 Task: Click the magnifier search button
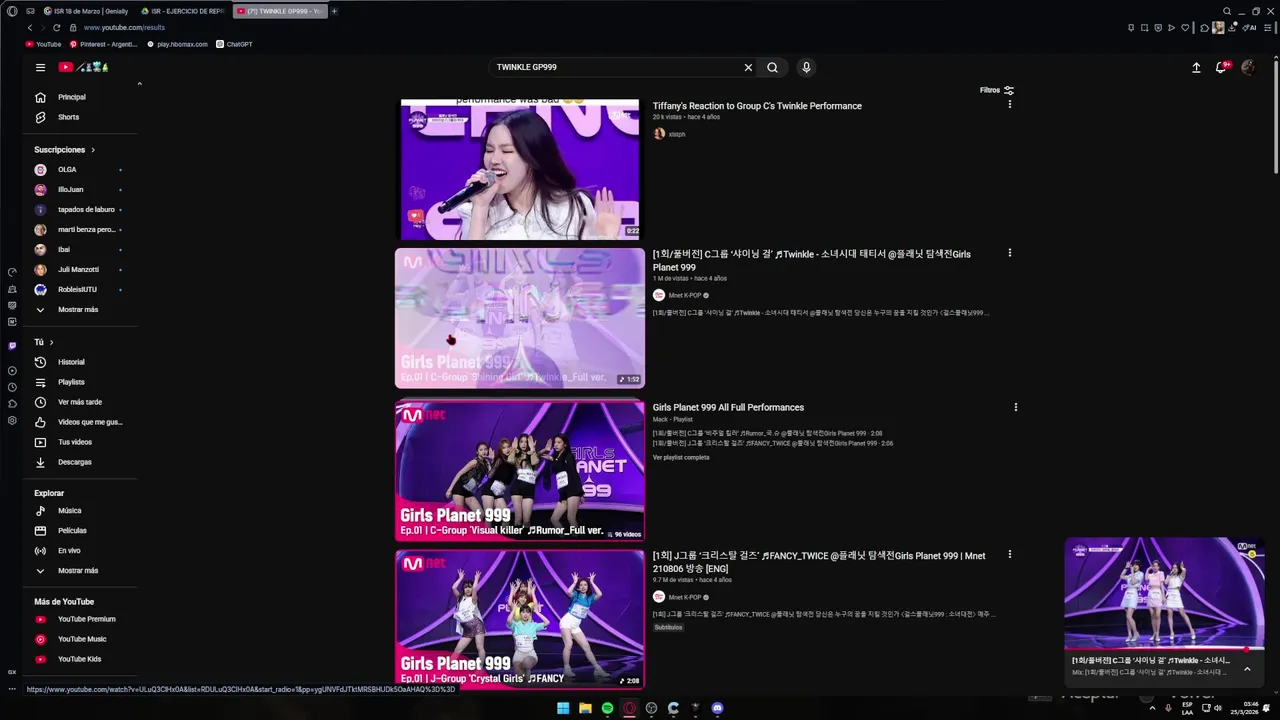click(772, 67)
